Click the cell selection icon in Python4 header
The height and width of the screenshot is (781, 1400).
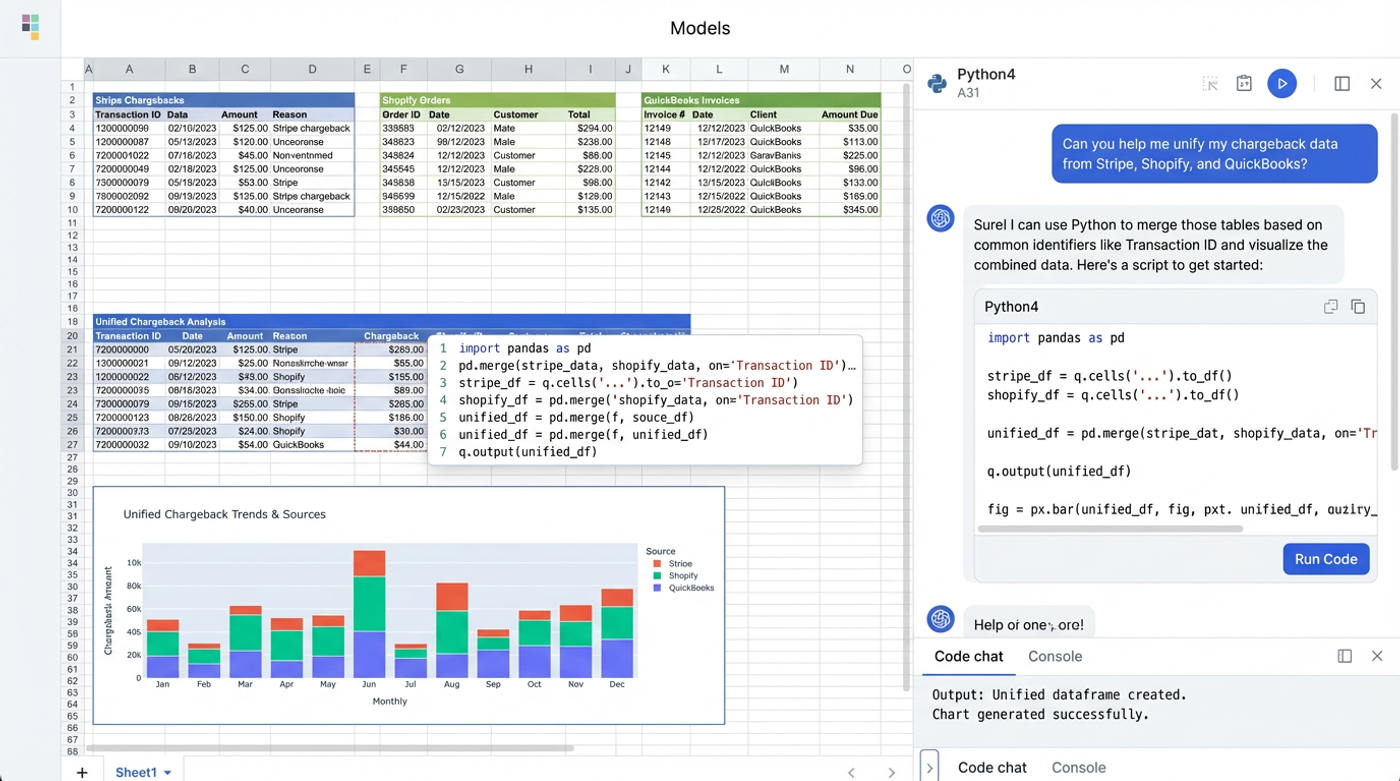1210,84
